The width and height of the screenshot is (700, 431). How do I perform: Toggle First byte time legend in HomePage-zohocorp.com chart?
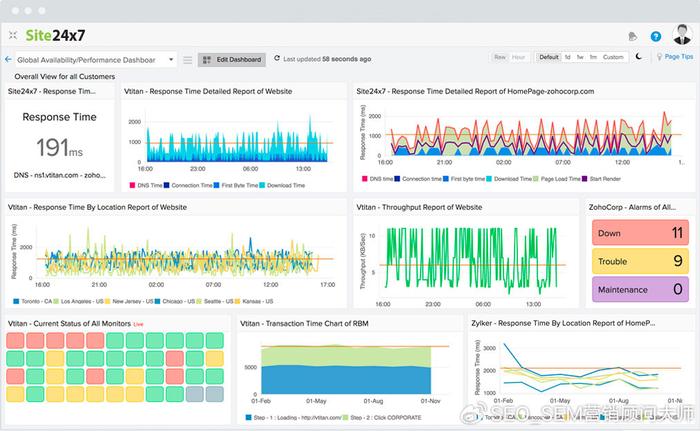point(464,179)
